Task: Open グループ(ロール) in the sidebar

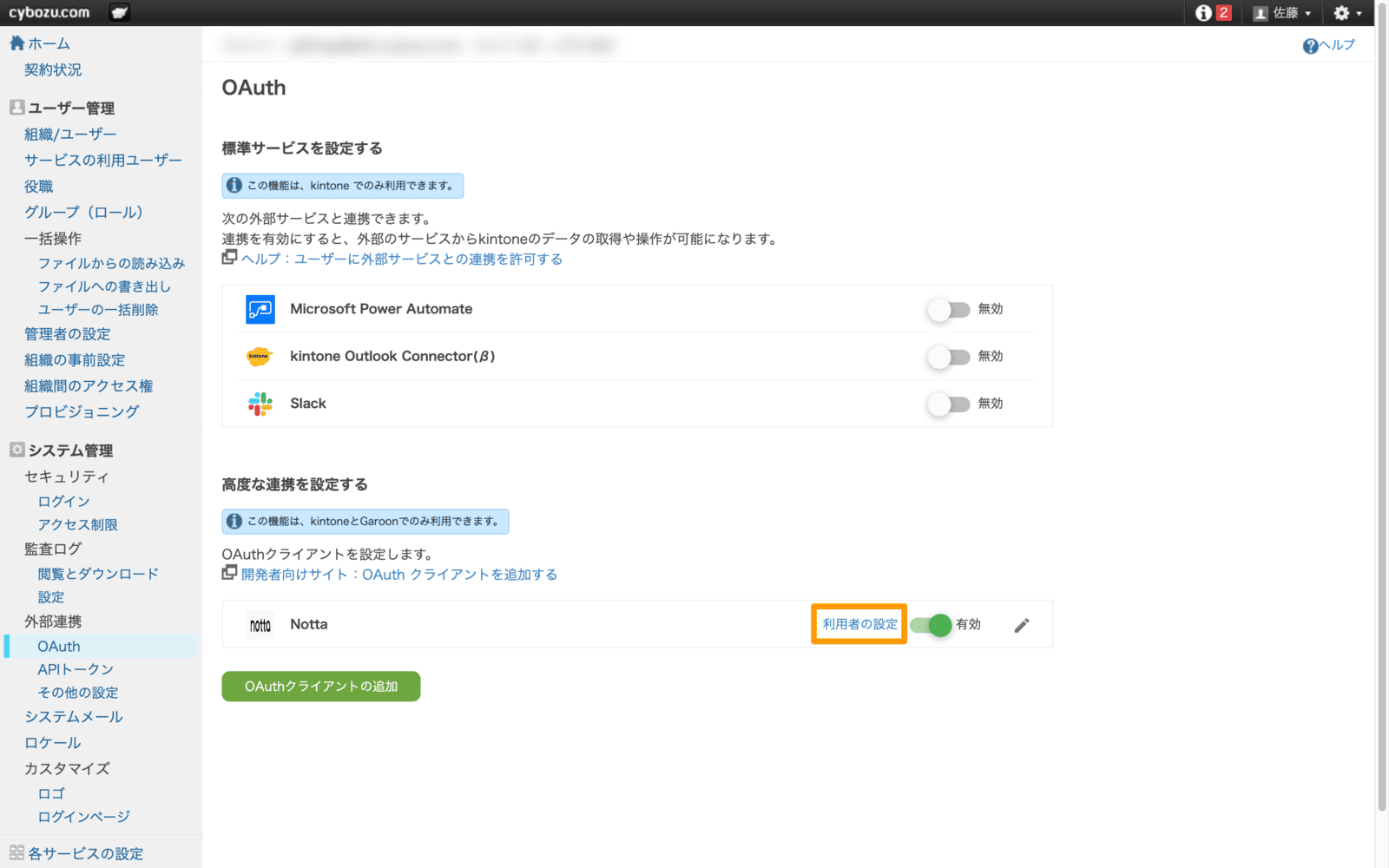Action: (x=83, y=212)
